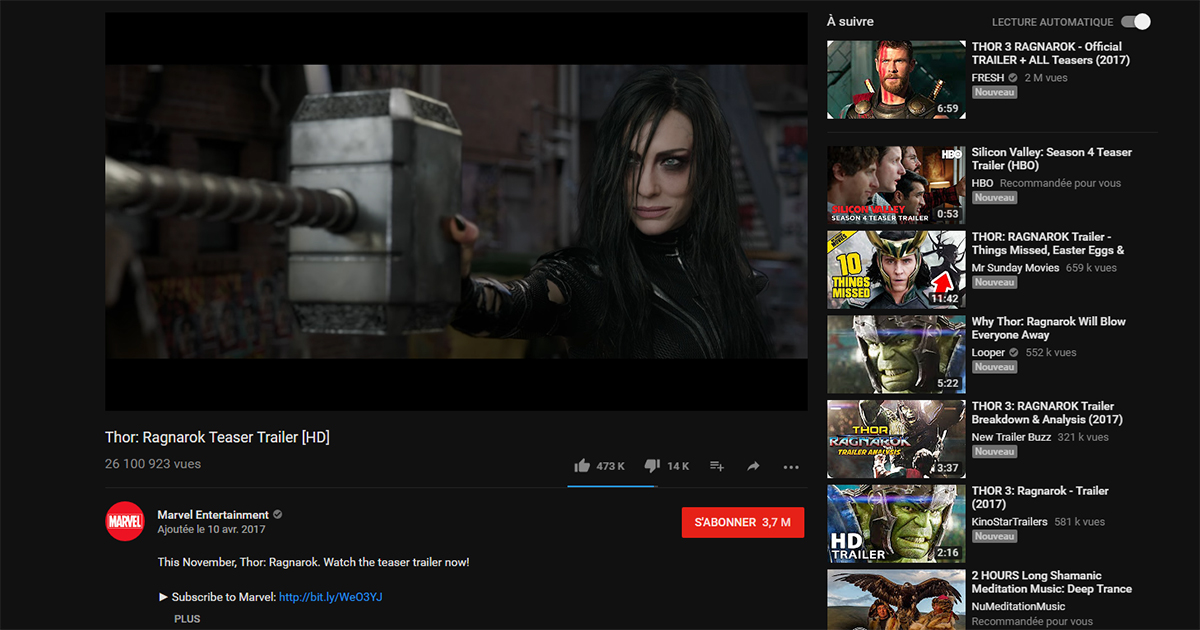Open the Silicon Valley Season 4 thumbnail
This screenshot has height=630, width=1200.
(896, 185)
